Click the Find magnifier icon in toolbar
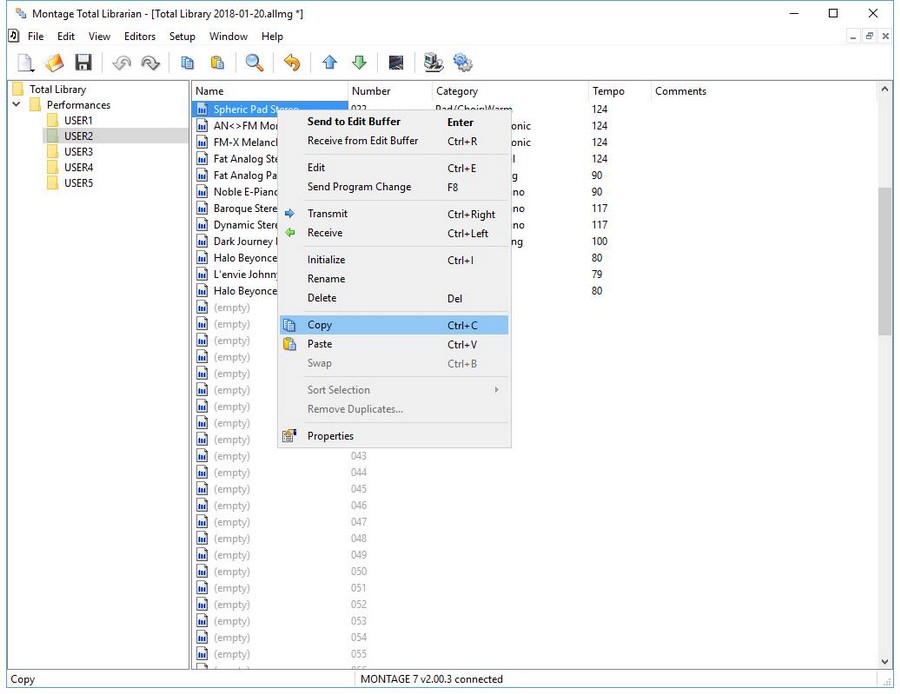The width and height of the screenshot is (900, 694). coord(255,63)
